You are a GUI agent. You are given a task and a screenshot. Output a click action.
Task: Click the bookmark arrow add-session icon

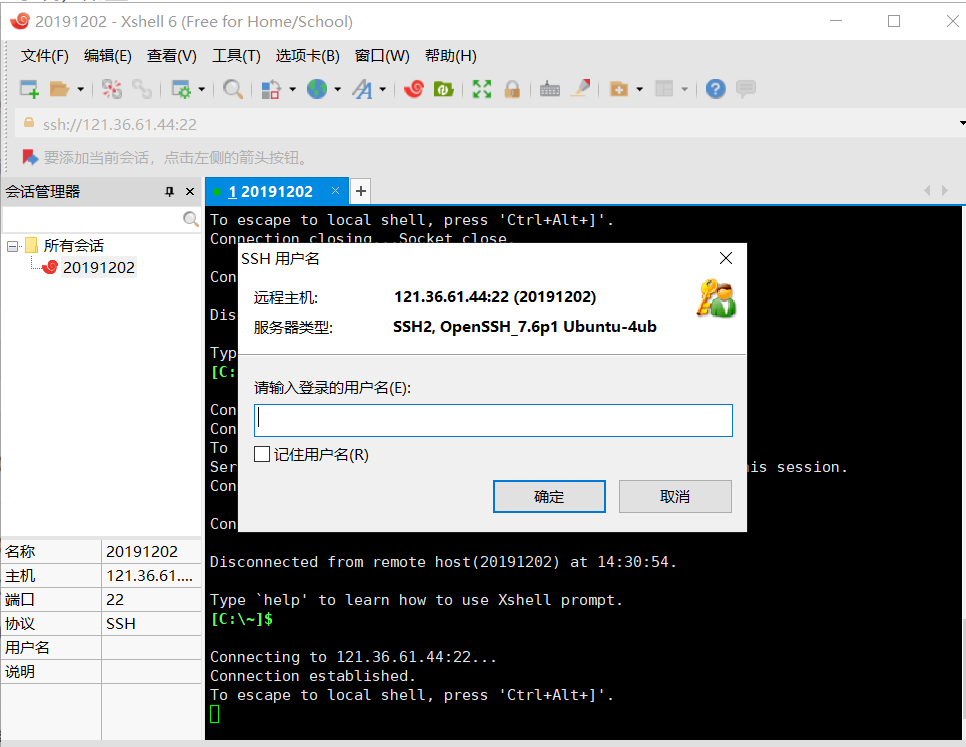coord(30,158)
